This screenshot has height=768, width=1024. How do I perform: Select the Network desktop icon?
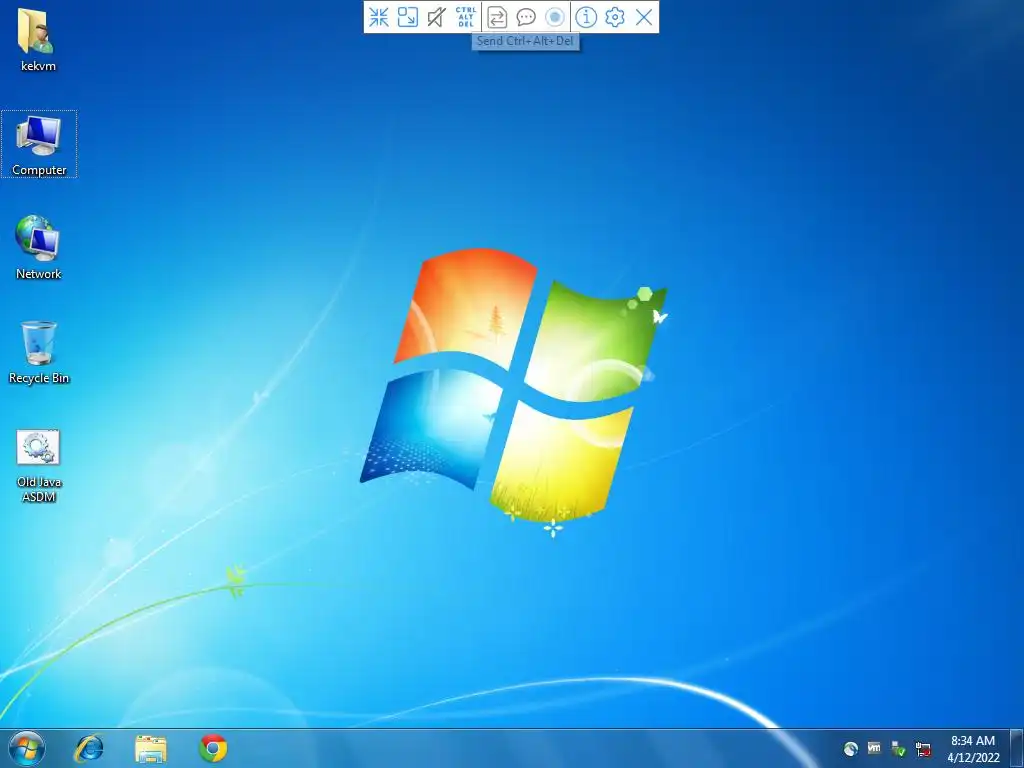(39, 248)
